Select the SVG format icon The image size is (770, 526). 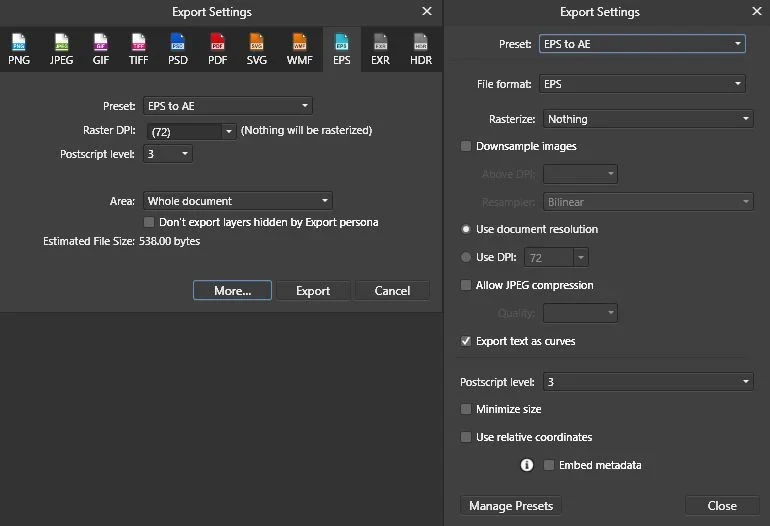click(x=257, y=49)
